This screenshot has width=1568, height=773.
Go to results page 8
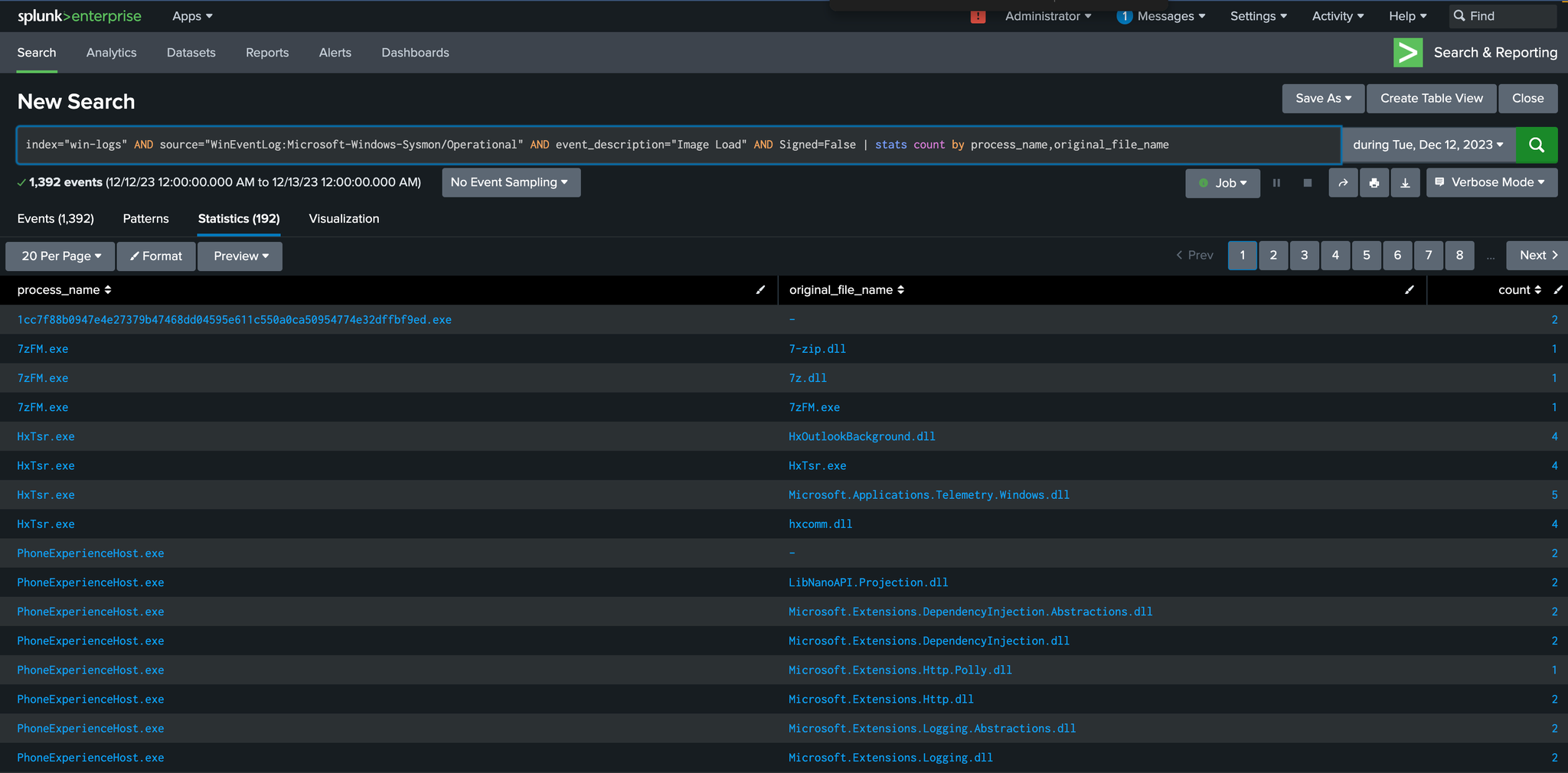point(1459,256)
